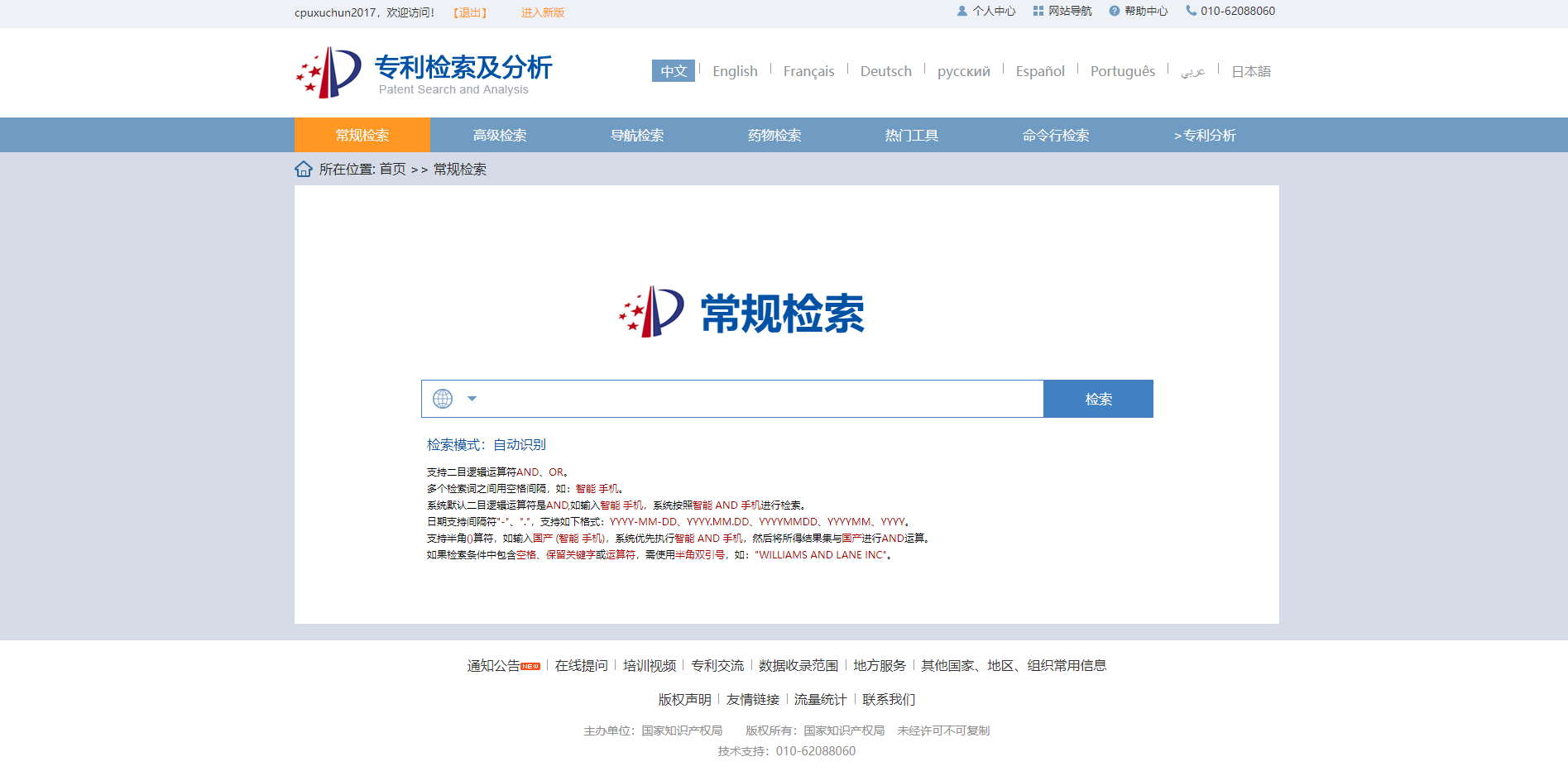Select the 常规检索 tab
The width and height of the screenshot is (1568, 776).
click(x=362, y=135)
